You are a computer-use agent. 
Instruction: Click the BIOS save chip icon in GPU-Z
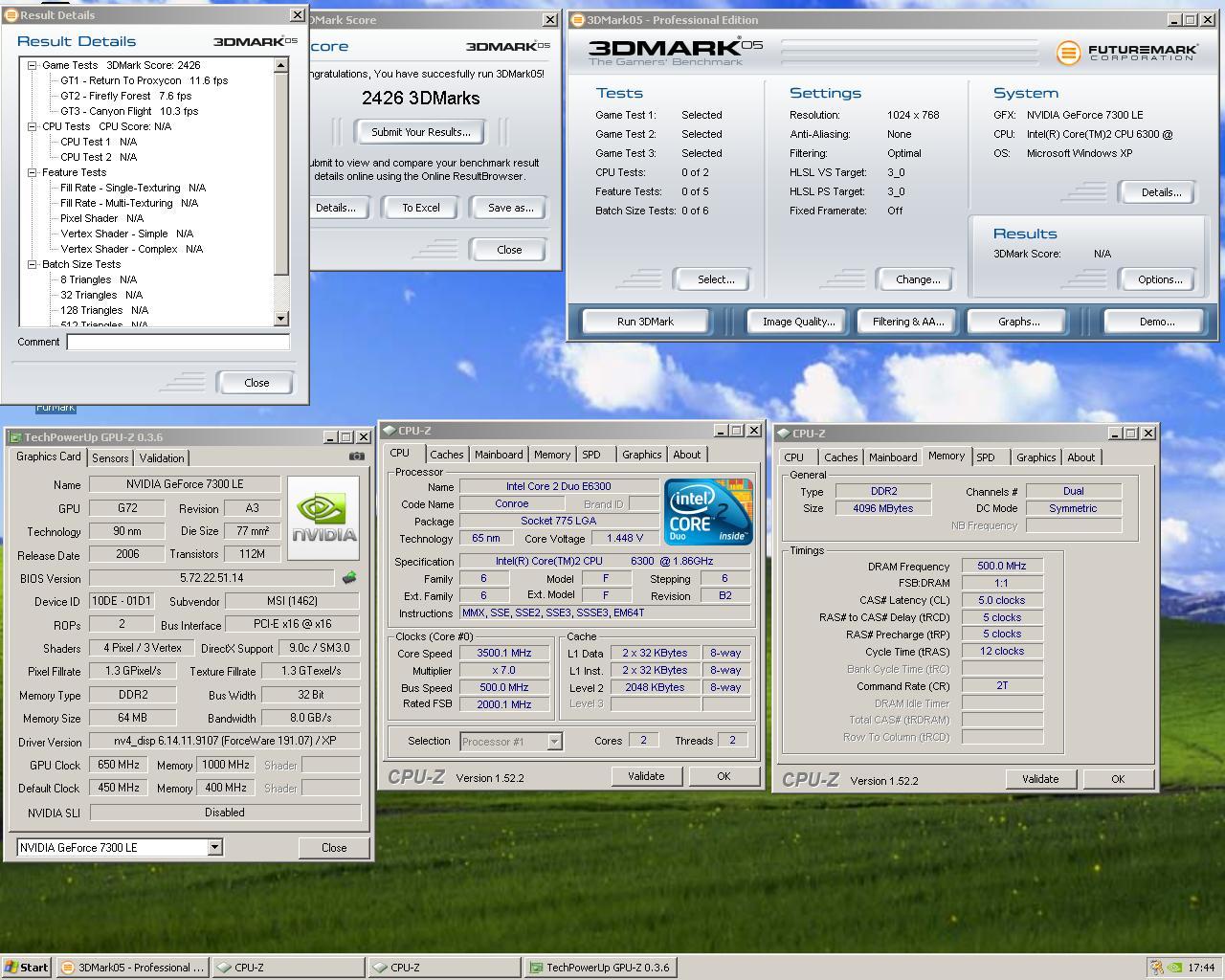pos(349,578)
